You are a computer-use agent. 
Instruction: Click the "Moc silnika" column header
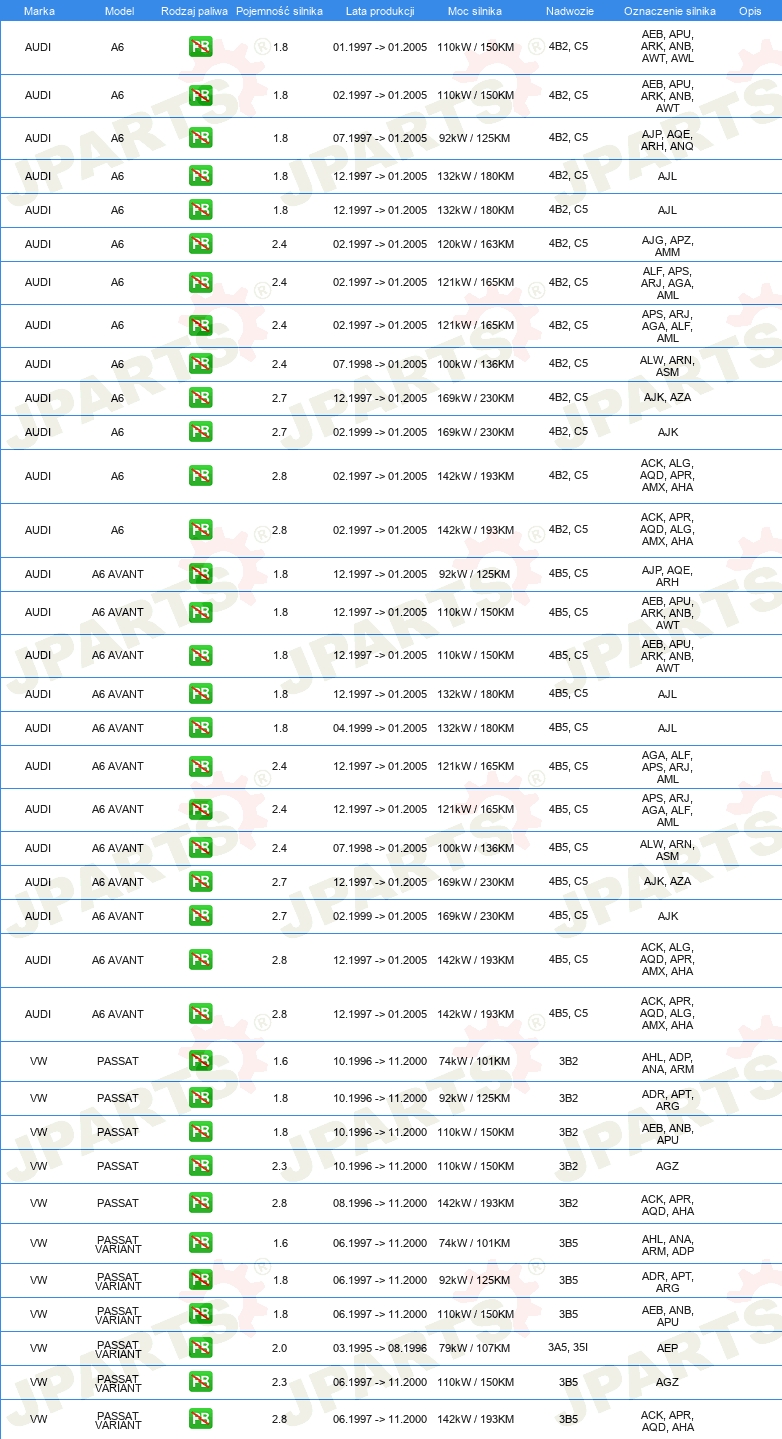pyautogui.click(x=475, y=11)
